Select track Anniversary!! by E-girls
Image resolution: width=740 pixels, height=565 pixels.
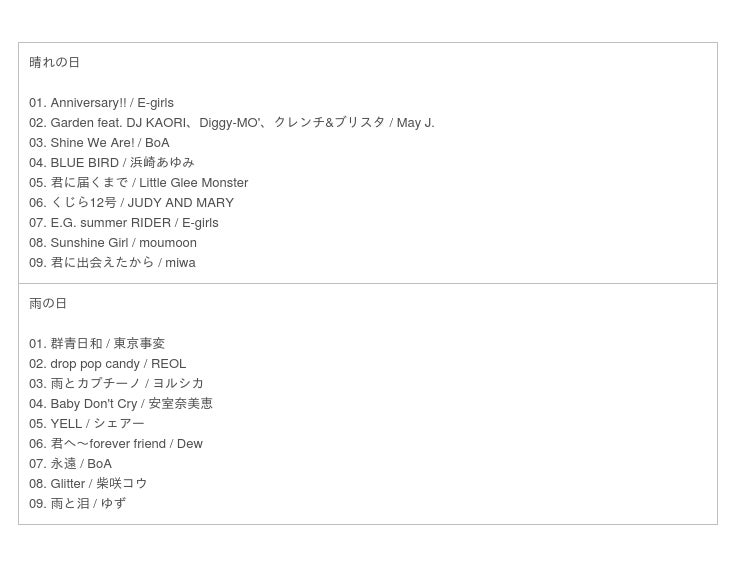click(x=101, y=102)
